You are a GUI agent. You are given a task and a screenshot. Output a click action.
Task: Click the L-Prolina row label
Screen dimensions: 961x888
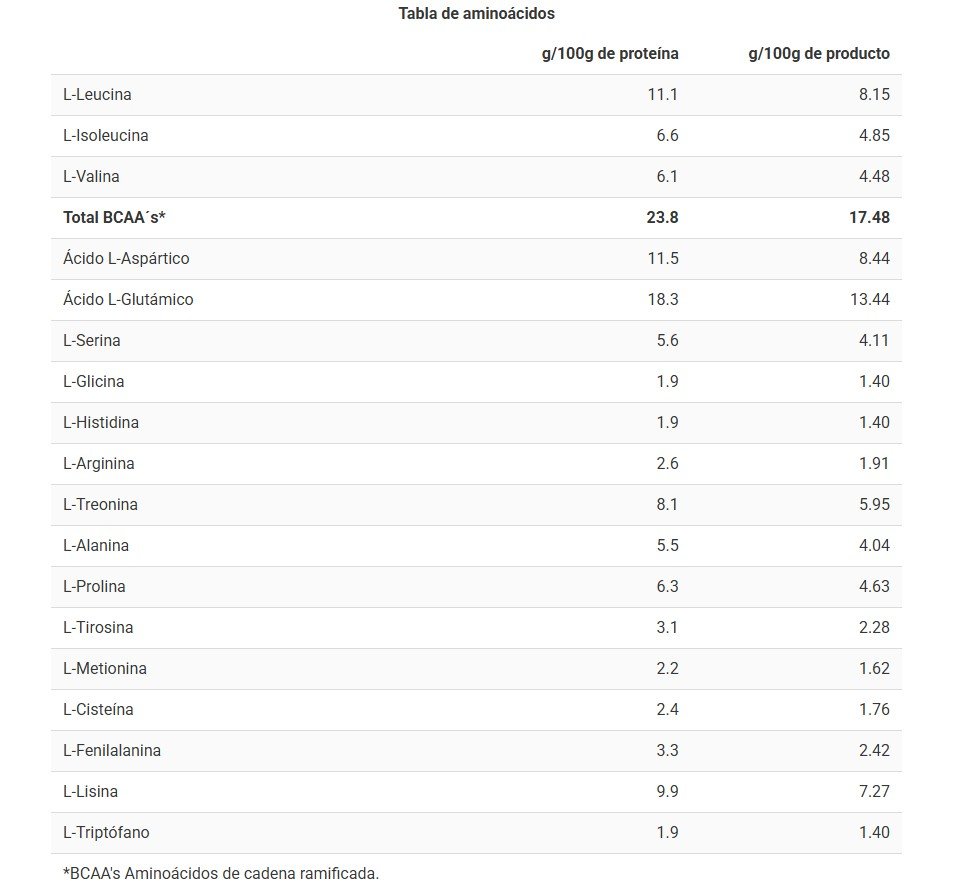pos(94,587)
